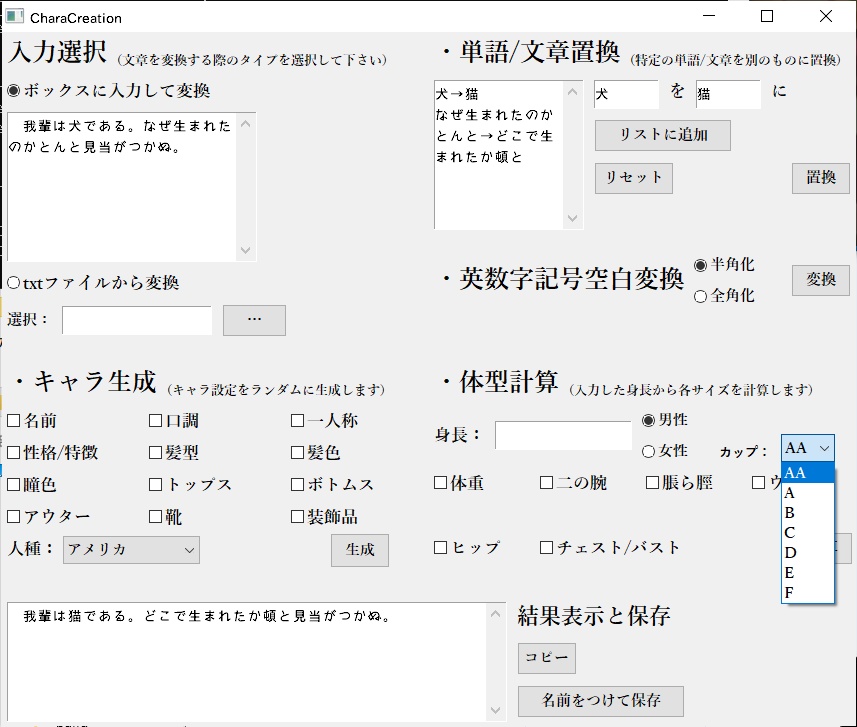Image resolution: width=857 pixels, height=727 pixels.
Task: Select 犬→猫 entry in replace list
Action: pyautogui.click(x=457, y=94)
